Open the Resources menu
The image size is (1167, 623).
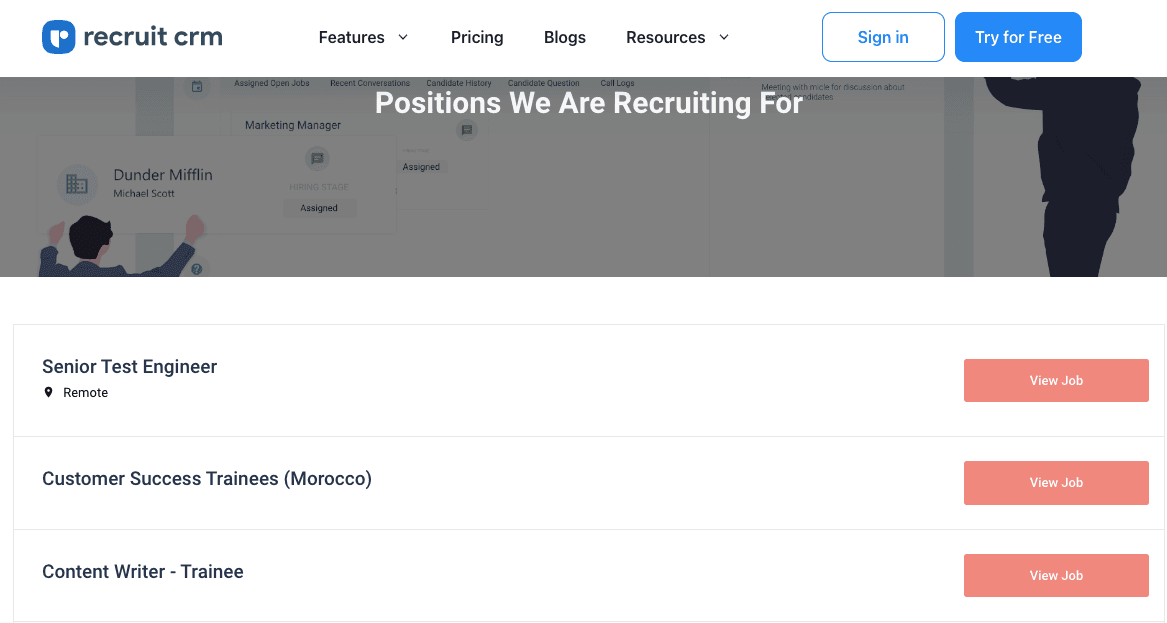[665, 37]
